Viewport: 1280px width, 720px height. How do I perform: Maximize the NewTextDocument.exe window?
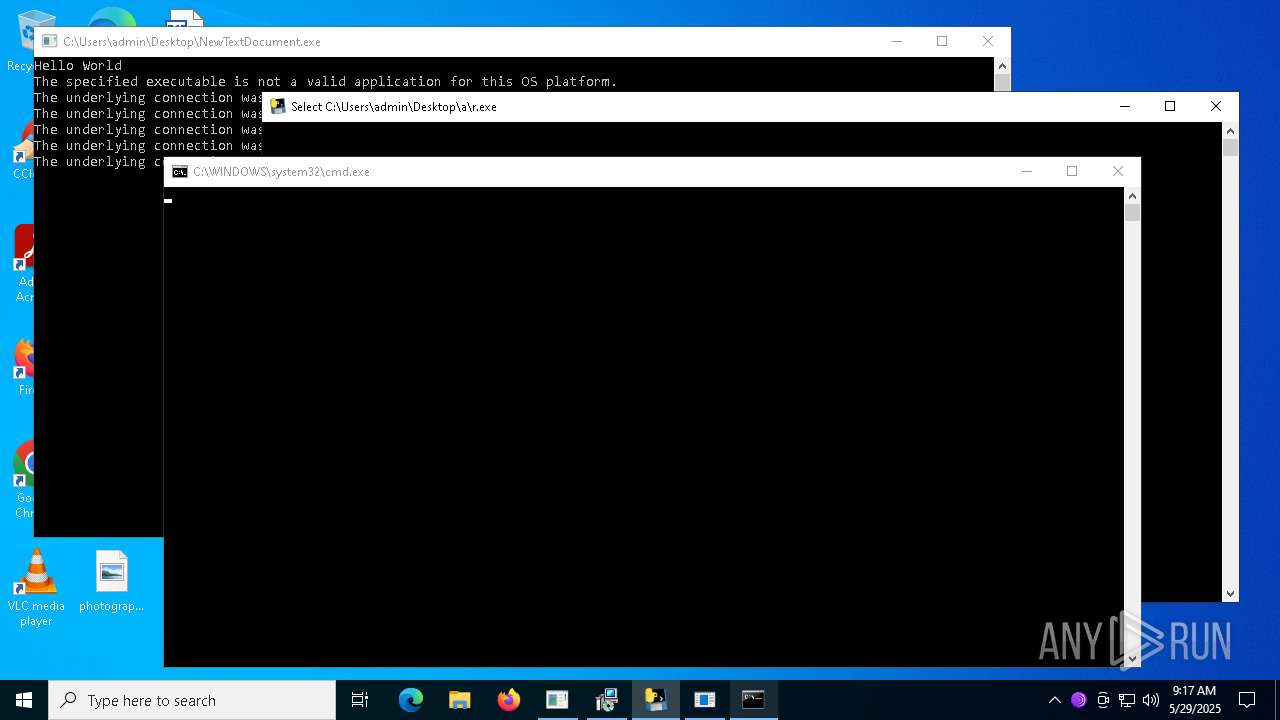942,41
